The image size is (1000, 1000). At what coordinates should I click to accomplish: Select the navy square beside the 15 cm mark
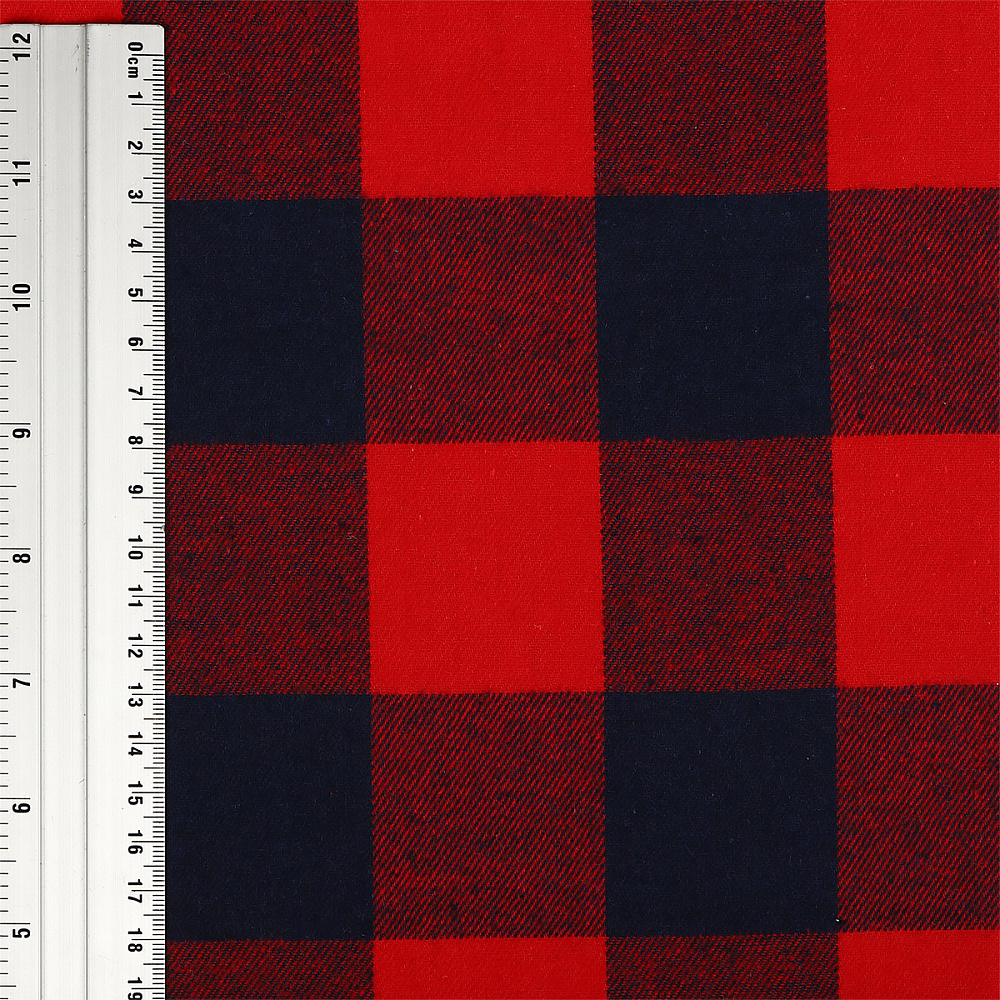point(268,815)
